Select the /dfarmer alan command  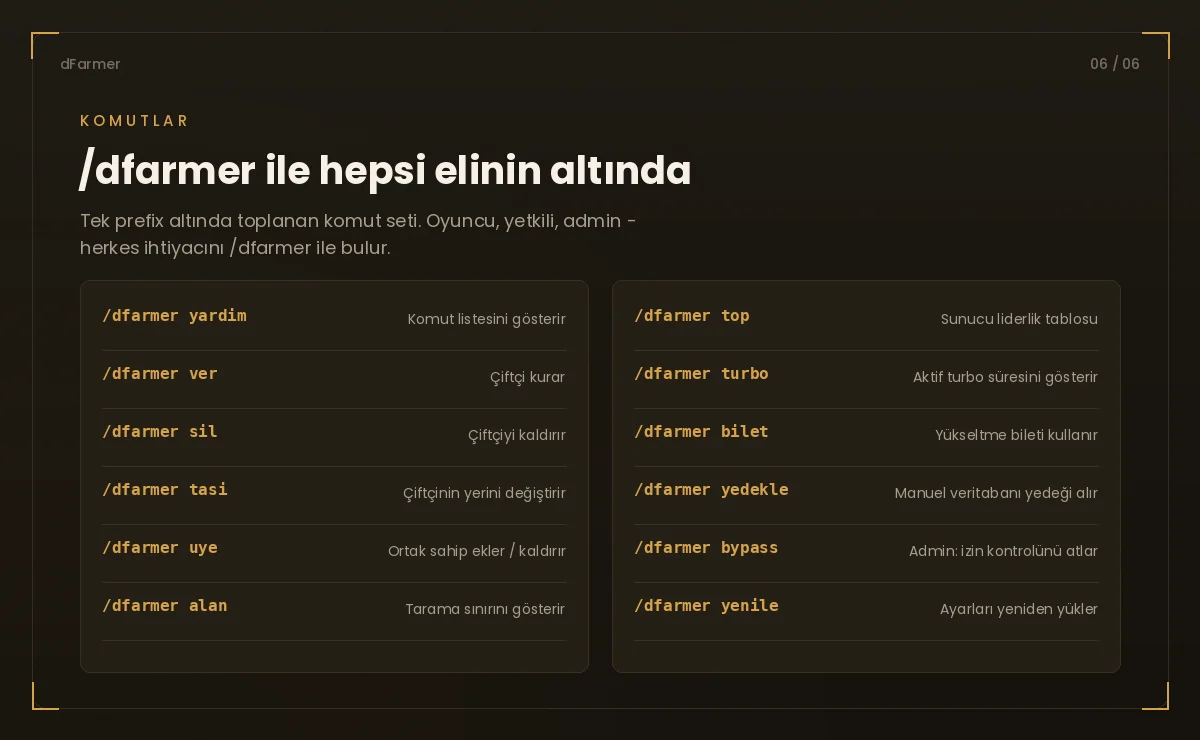point(165,606)
